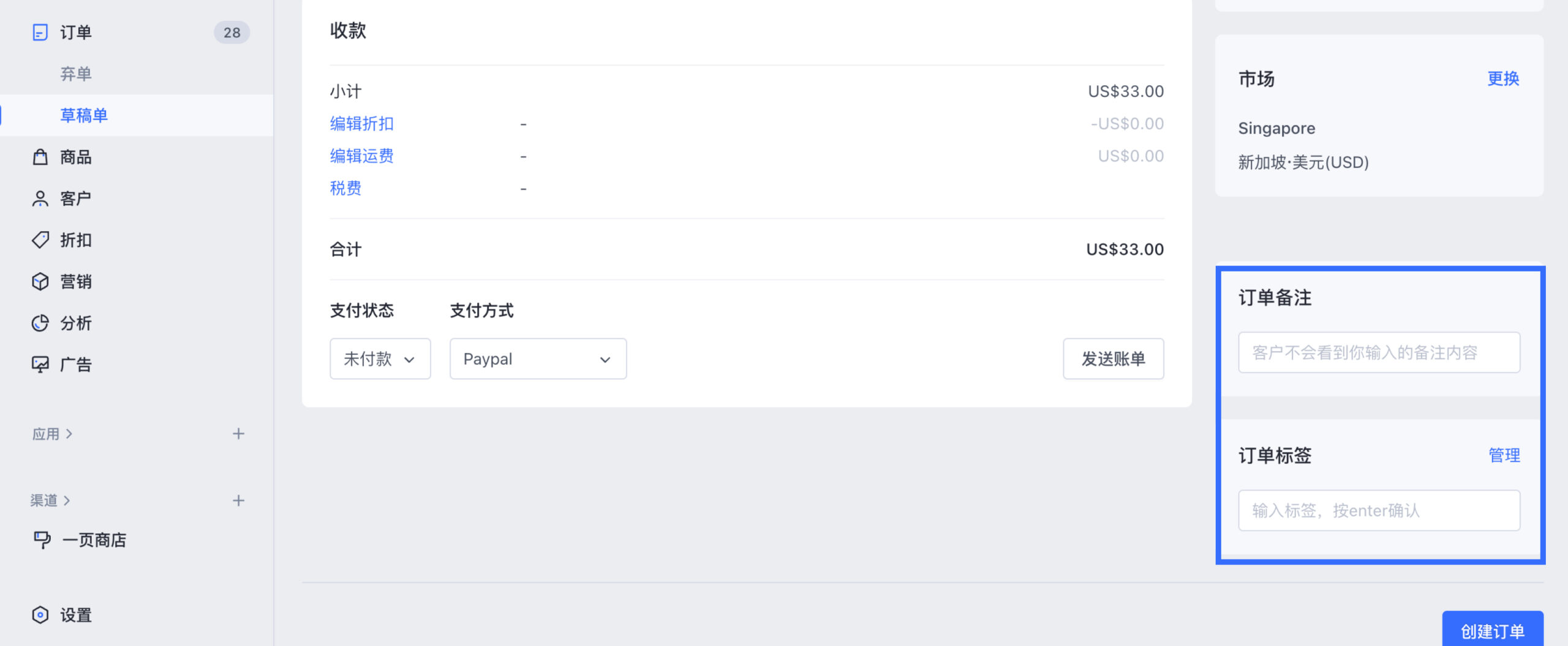Click the Settings gear icon
1568x646 pixels.
pos(40,615)
